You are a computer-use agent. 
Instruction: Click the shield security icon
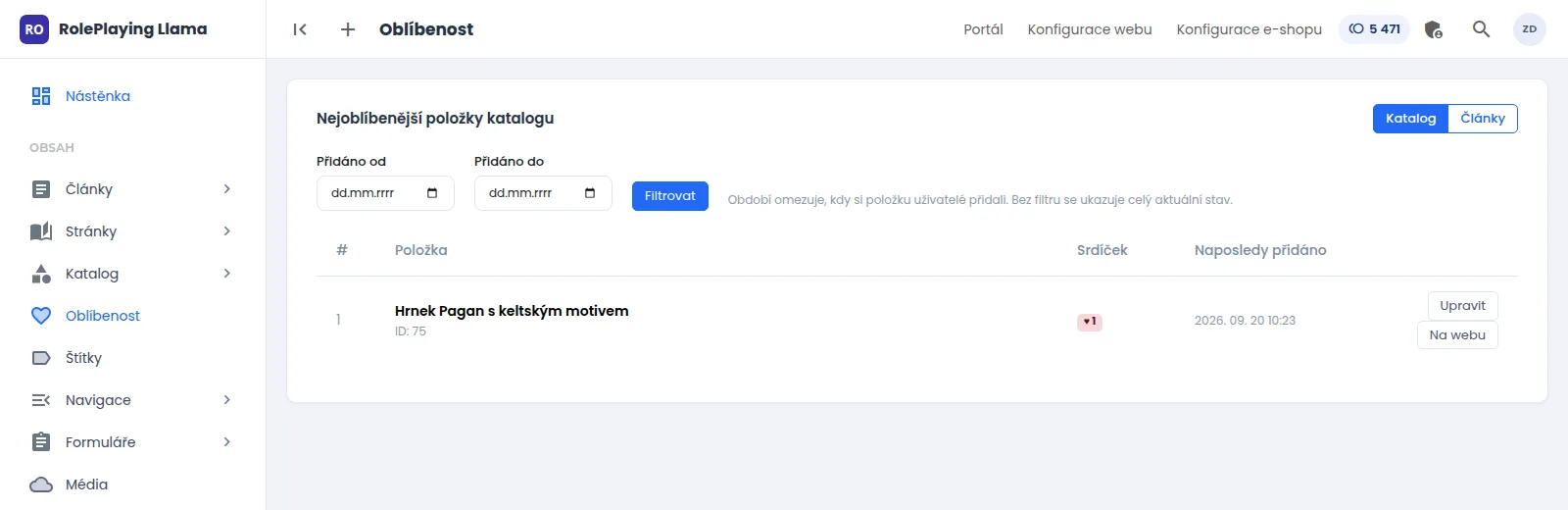pos(1434,29)
